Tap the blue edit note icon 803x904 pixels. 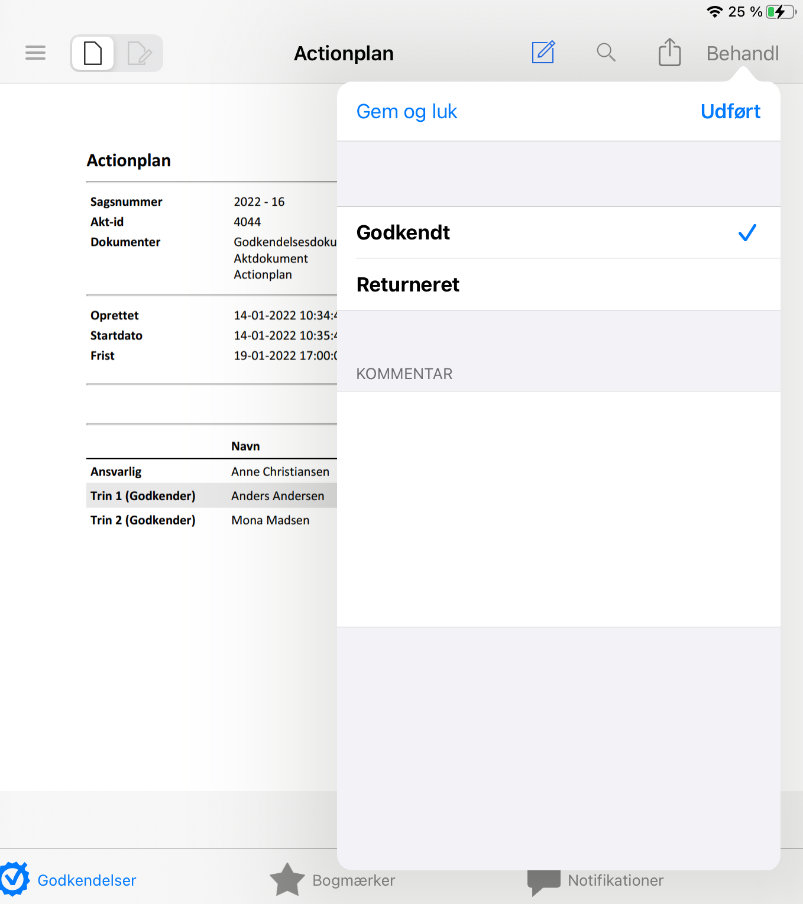543,53
